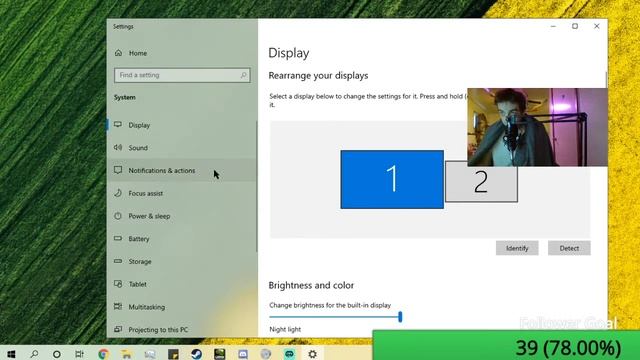Image resolution: width=640 pixels, height=360 pixels.
Task: Open NVIDIA GeForce app from taskbar
Action: (220, 354)
